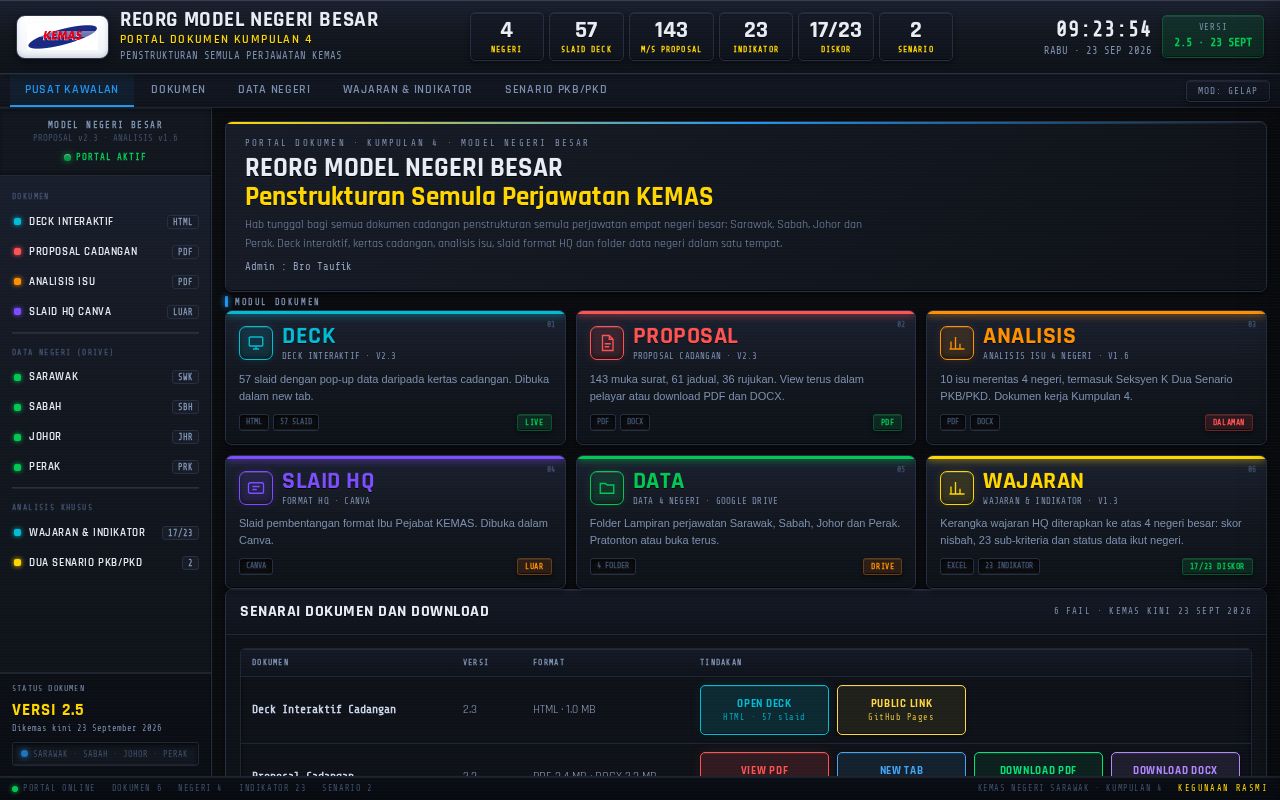Open the SABAH drive folder link

[x=106, y=407]
